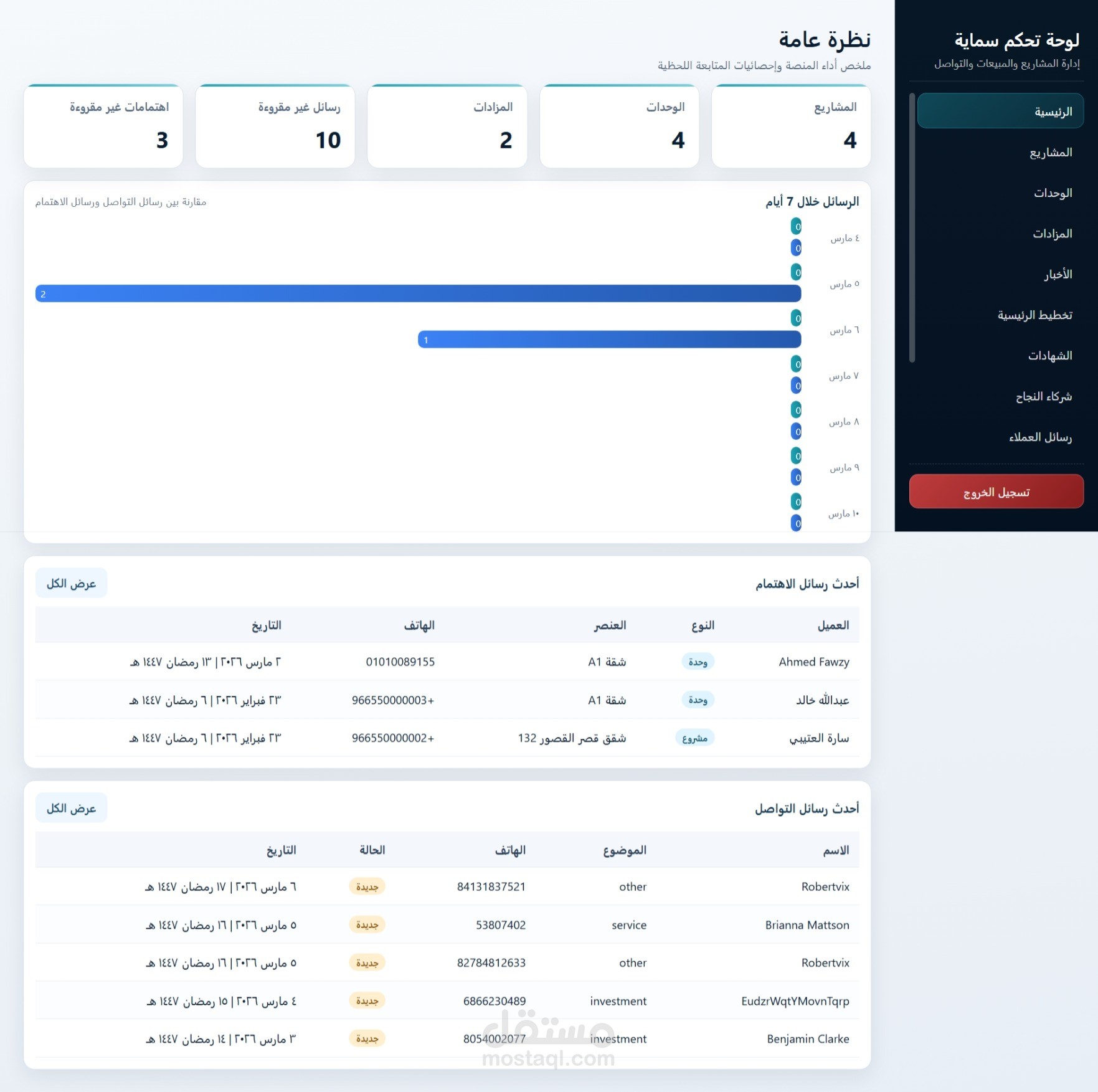Click the blue bar for ٦ مارس
The image size is (1098, 1092).
tap(609, 339)
